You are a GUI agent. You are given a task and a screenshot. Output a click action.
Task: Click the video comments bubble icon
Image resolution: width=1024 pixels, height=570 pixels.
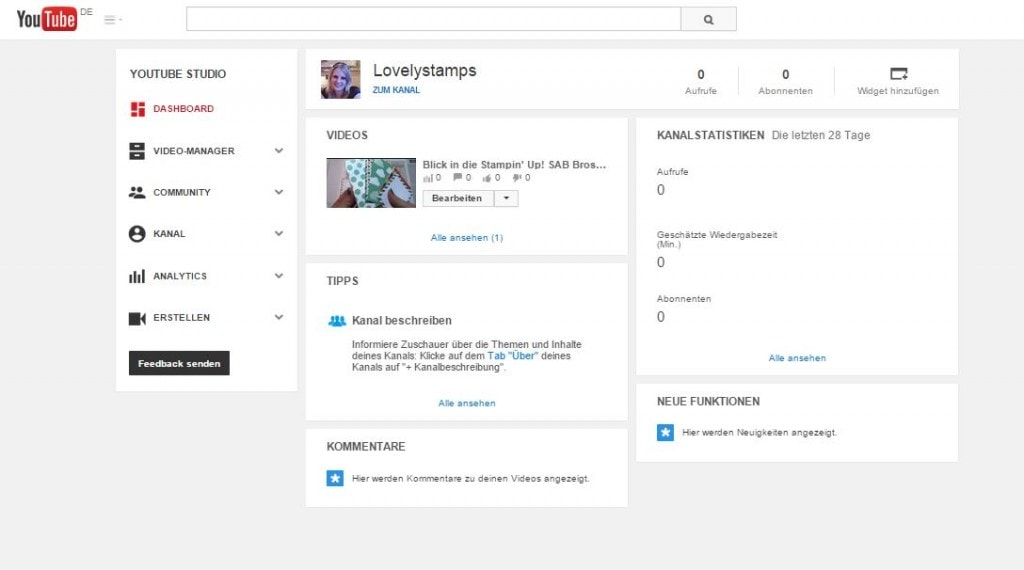(458, 177)
